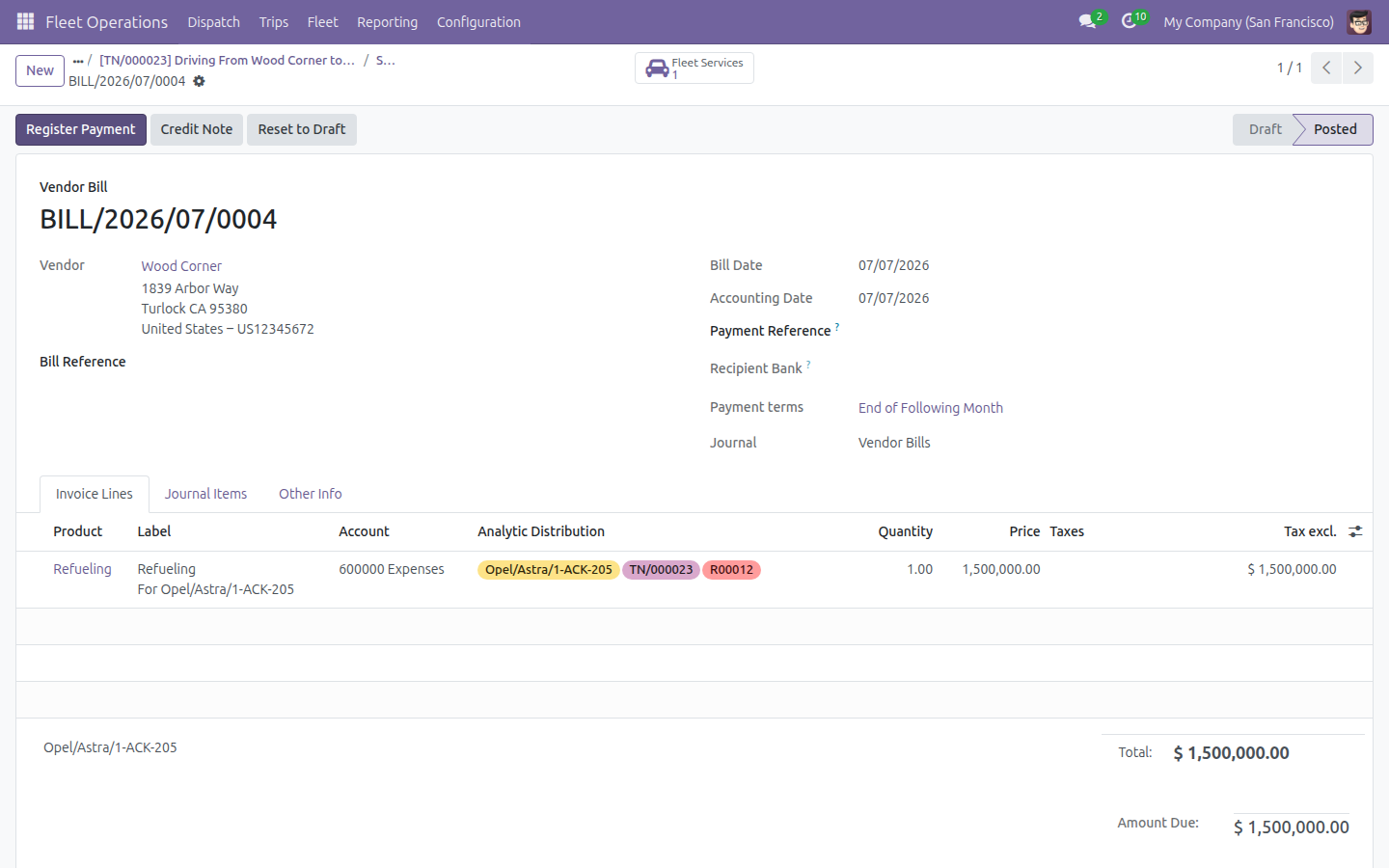Select the Draft status stage
The height and width of the screenshot is (868, 1389).
1265,129
